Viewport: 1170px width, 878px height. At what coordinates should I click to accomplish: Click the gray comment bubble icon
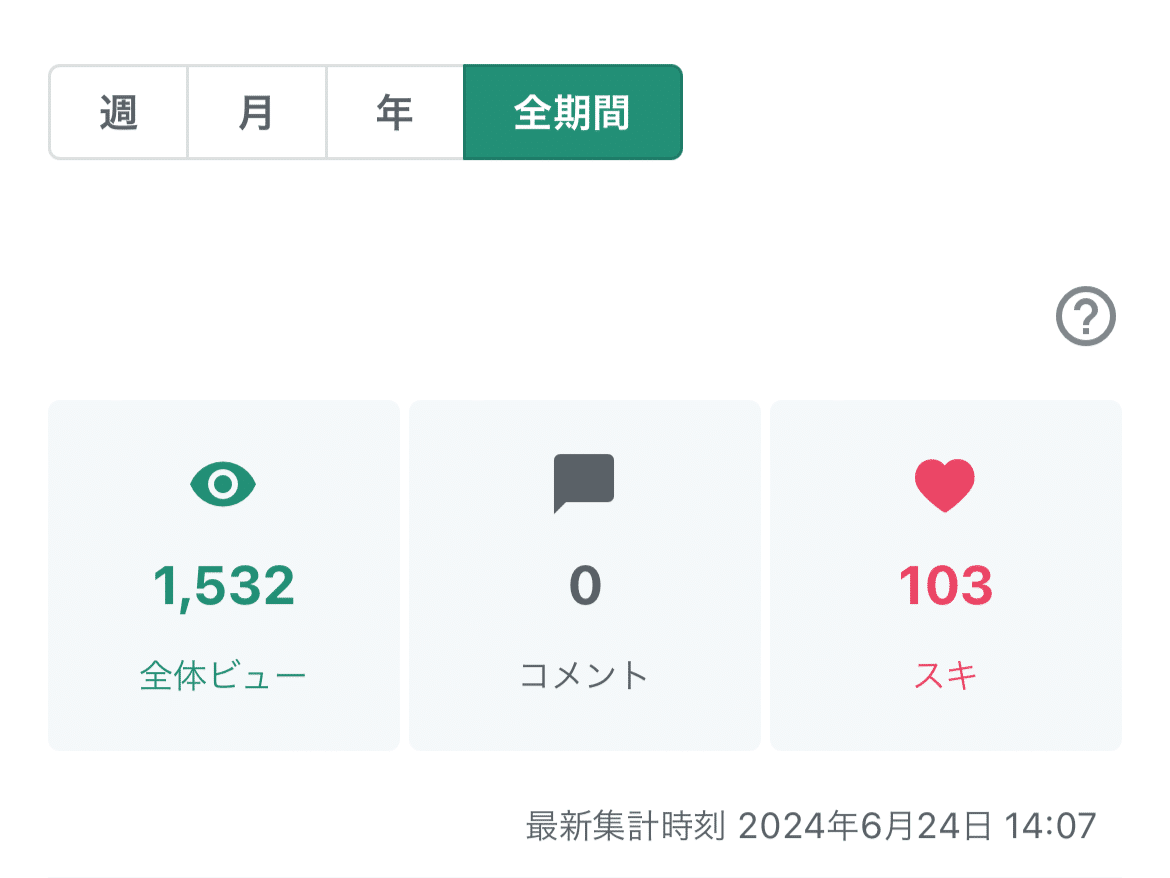(584, 484)
